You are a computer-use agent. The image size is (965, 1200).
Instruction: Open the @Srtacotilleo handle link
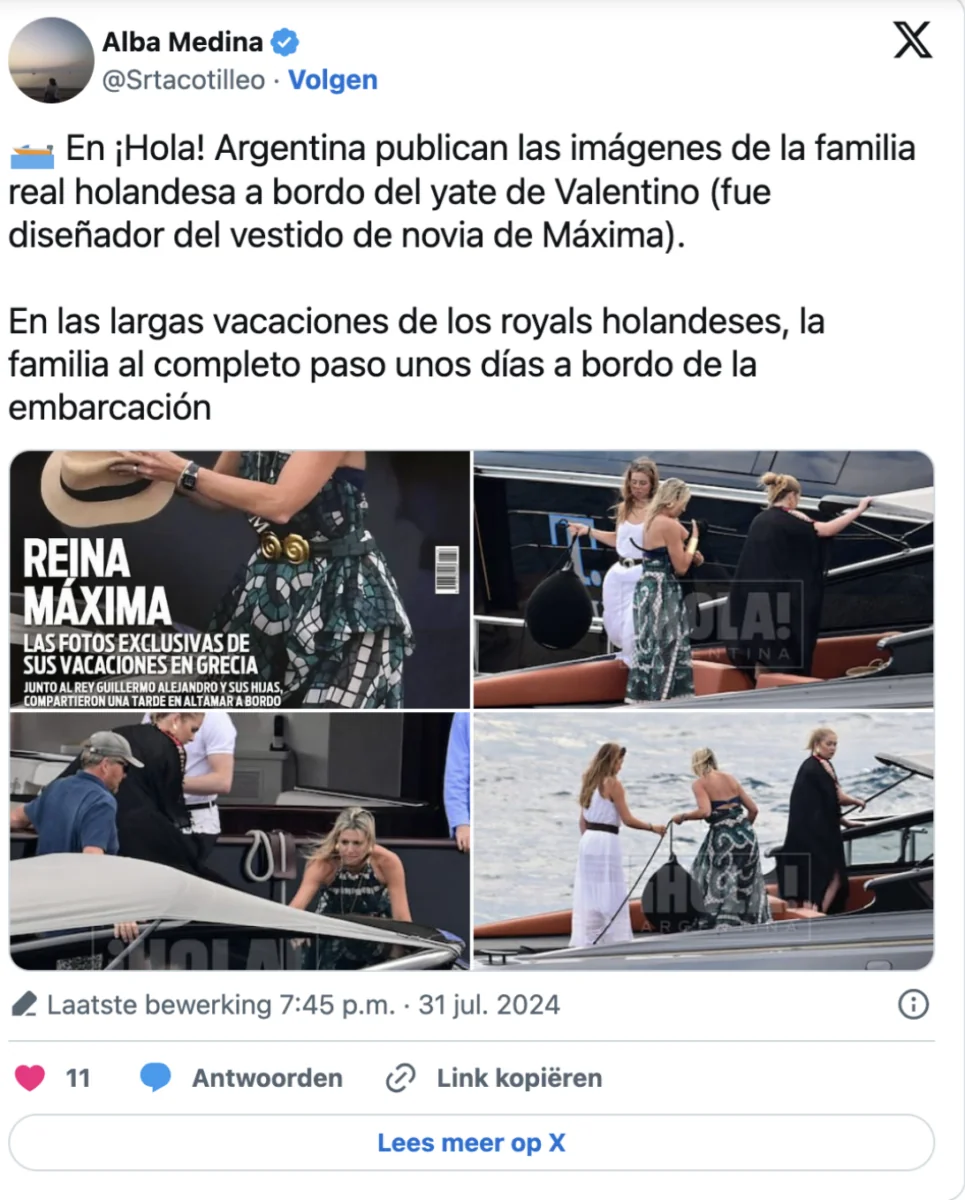[x=184, y=81]
